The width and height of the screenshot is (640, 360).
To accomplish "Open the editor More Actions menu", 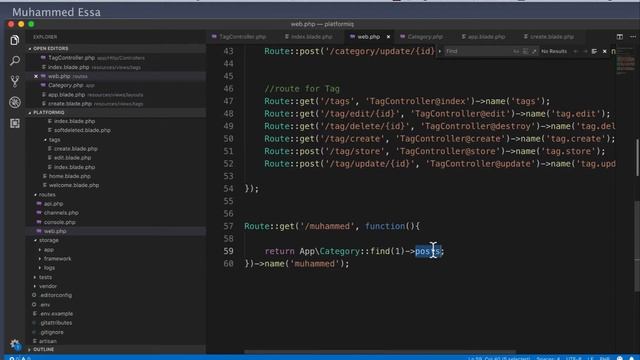I will 633,37.
